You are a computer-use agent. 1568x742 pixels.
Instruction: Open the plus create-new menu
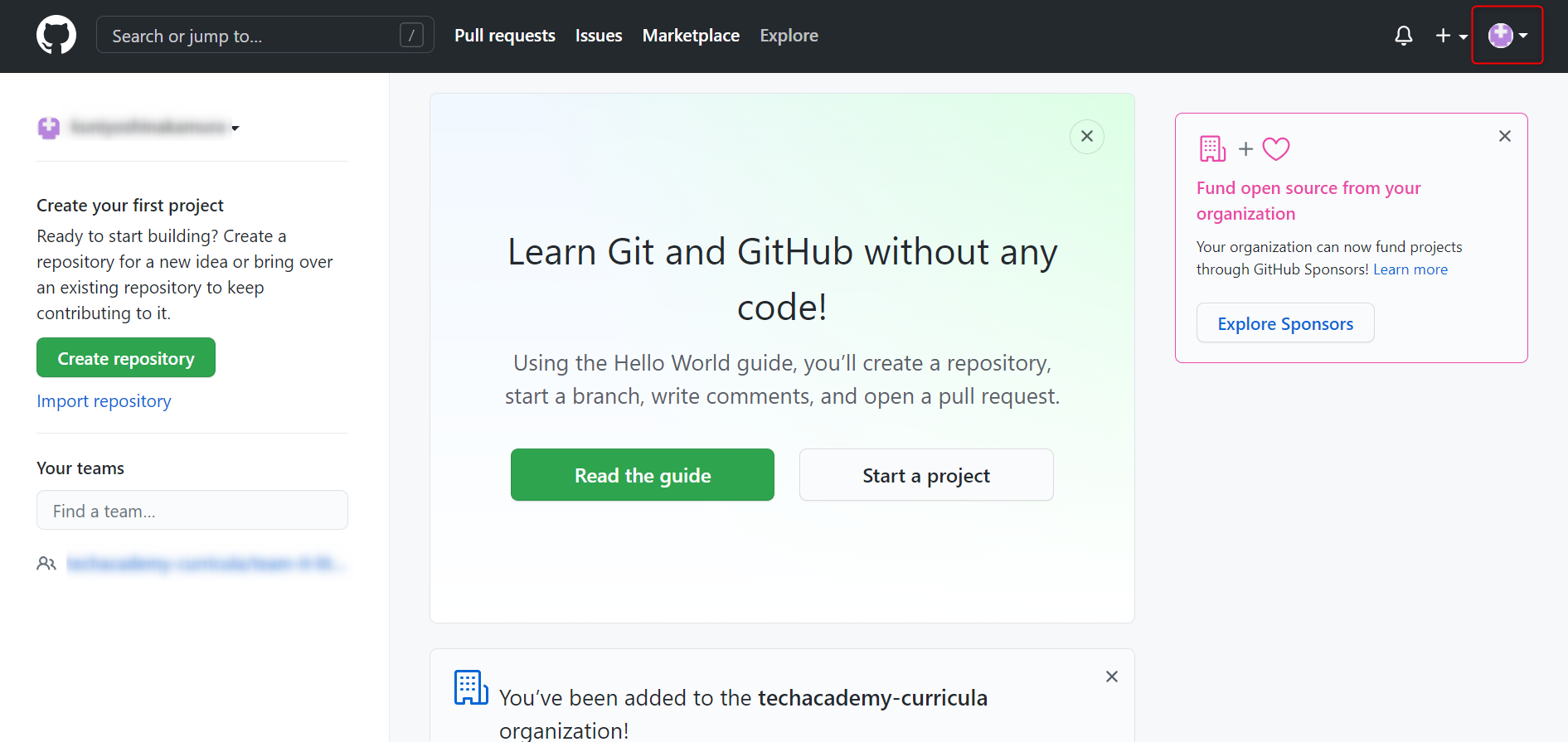1451,36
